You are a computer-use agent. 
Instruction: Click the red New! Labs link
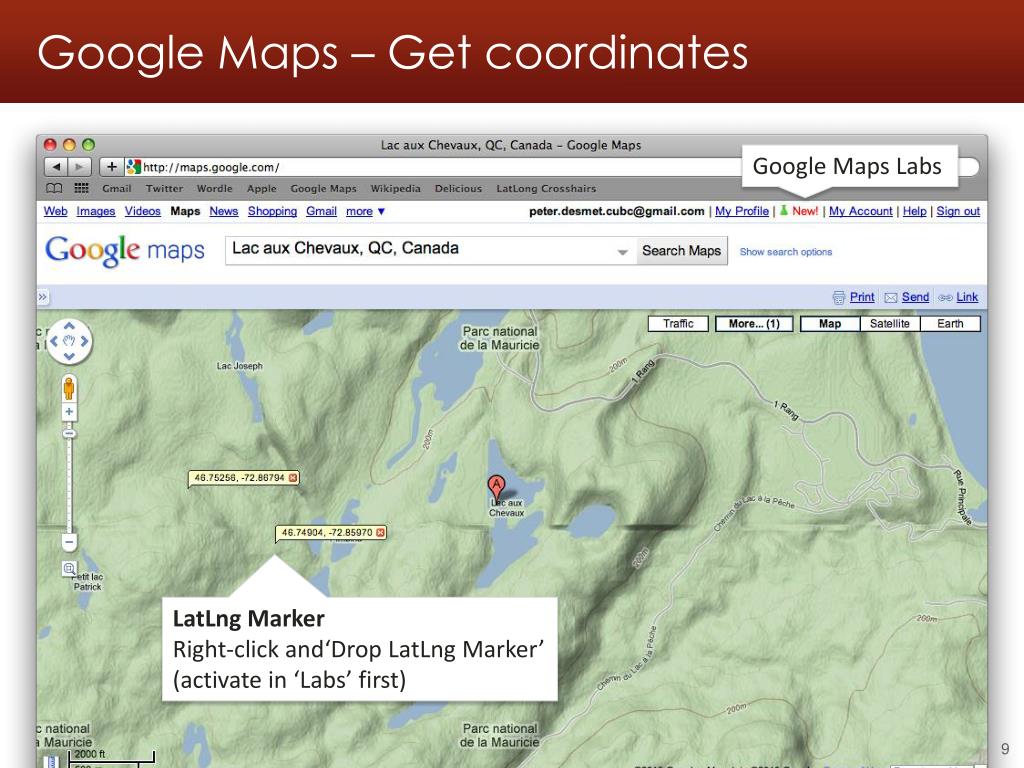pyautogui.click(x=805, y=211)
